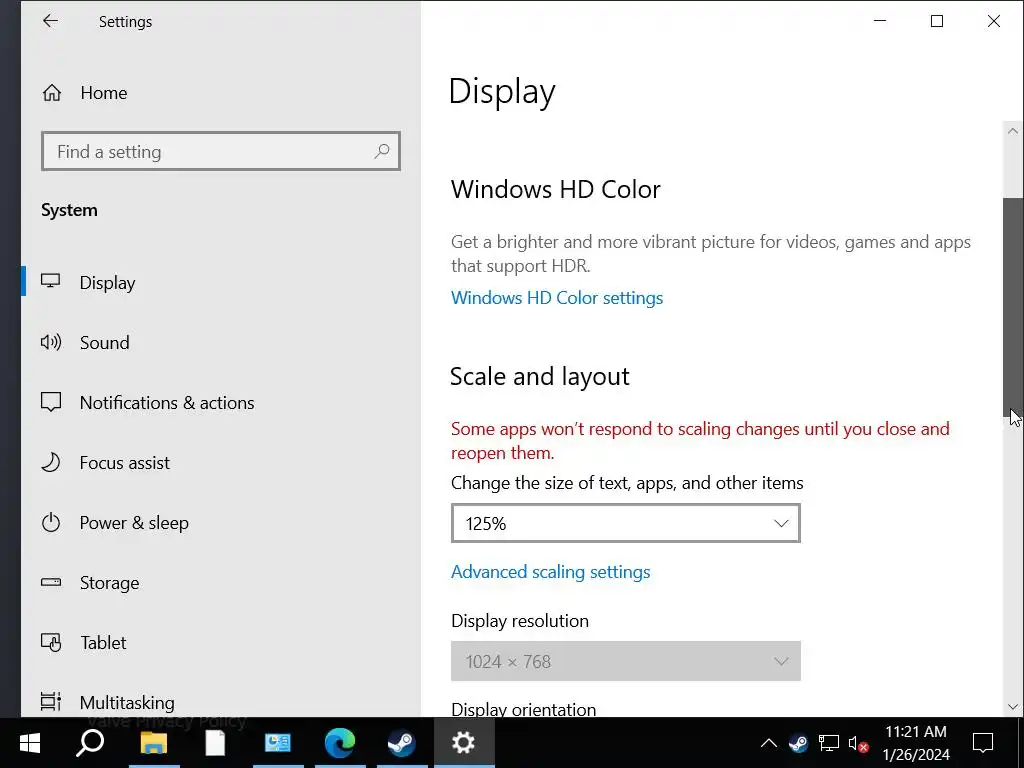Viewport: 1024px width, 768px height.
Task: Launch Microsoft Edge from the taskbar
Action: [x=340, y=743]
